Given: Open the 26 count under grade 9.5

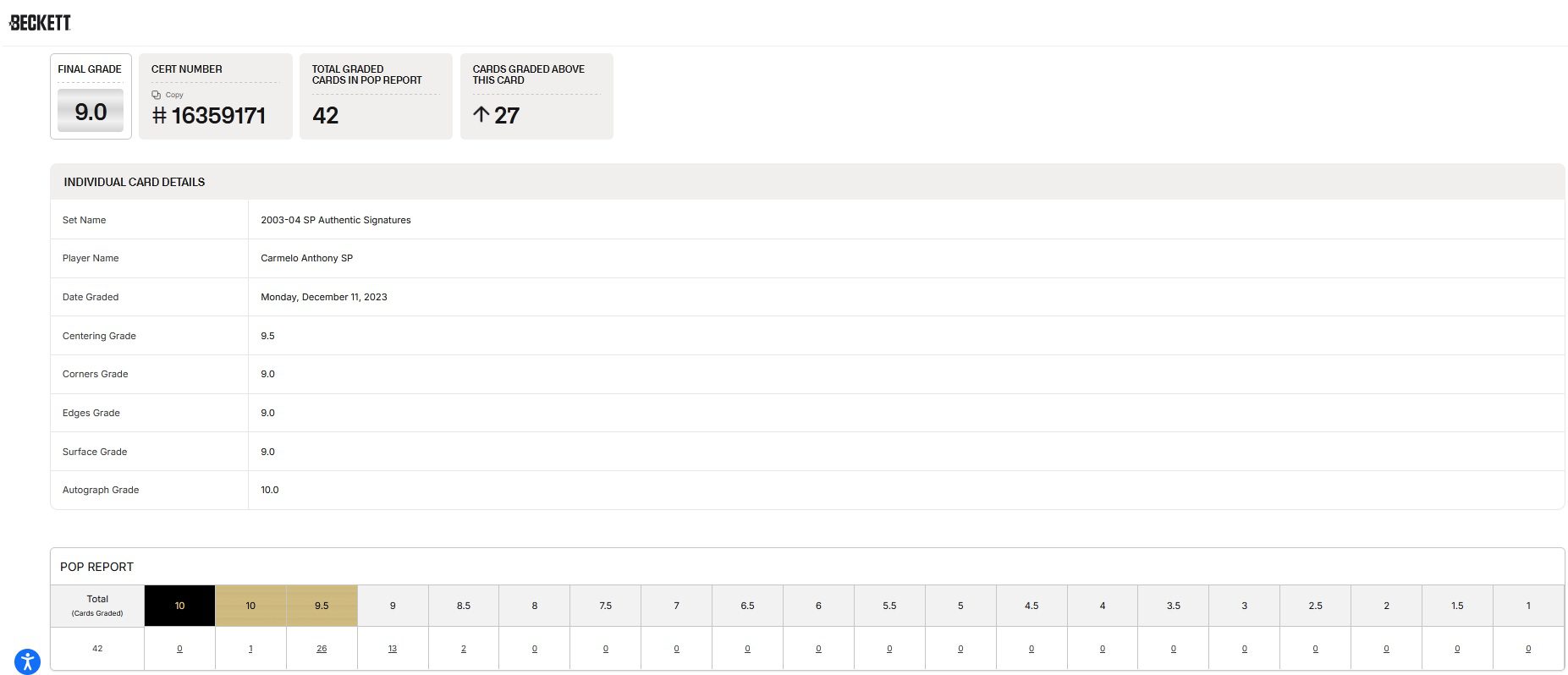Looking at the screenshot, I should [x=322, y=649].
